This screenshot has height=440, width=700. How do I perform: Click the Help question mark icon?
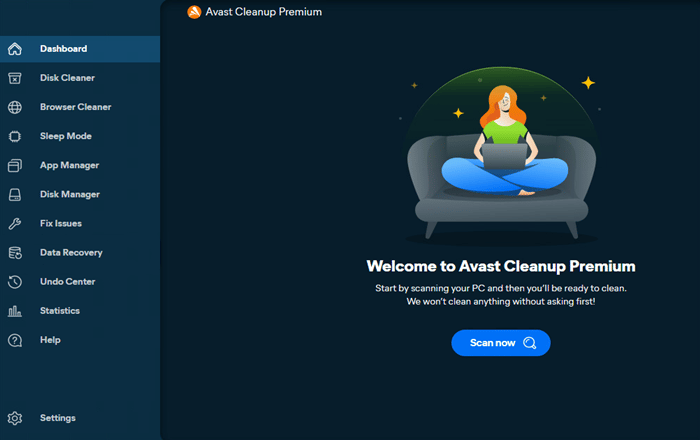(15, 340)
